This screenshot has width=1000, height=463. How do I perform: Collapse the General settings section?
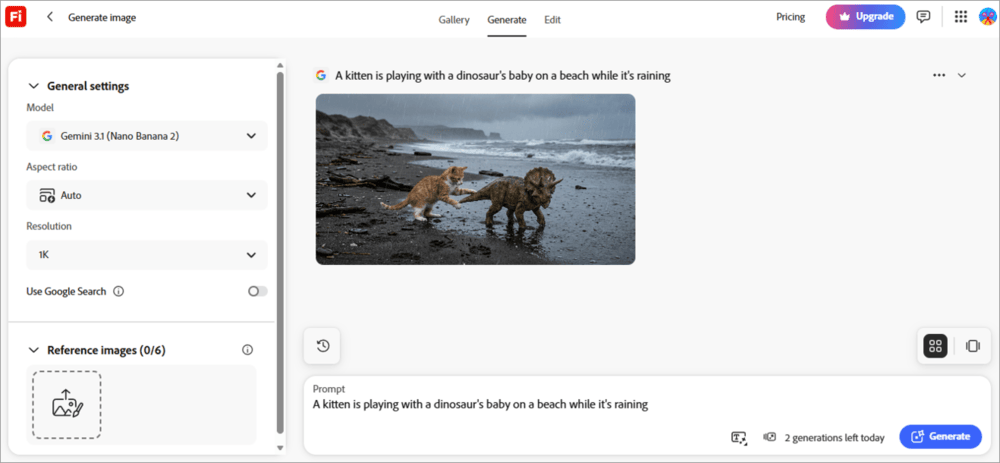(34, 86)
